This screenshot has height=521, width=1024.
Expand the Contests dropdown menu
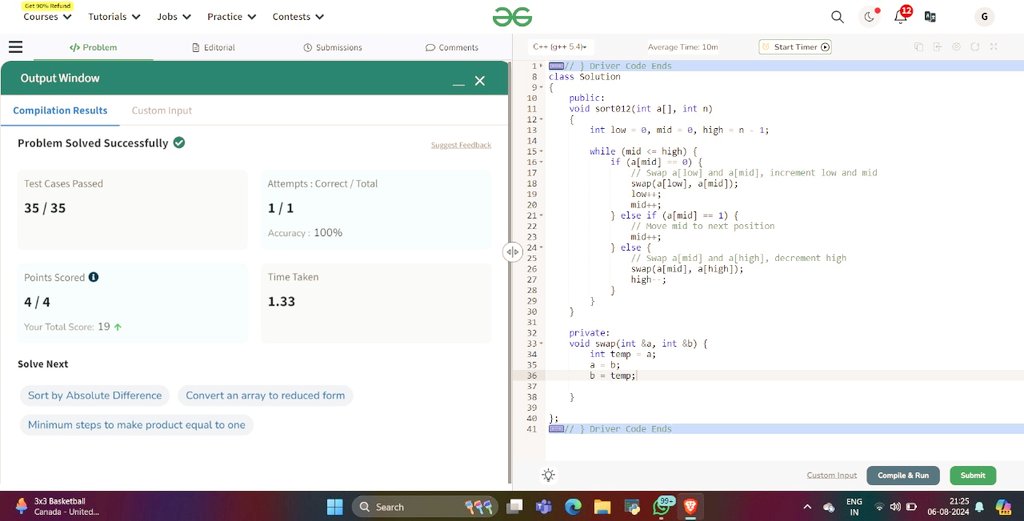click(298, 17)
